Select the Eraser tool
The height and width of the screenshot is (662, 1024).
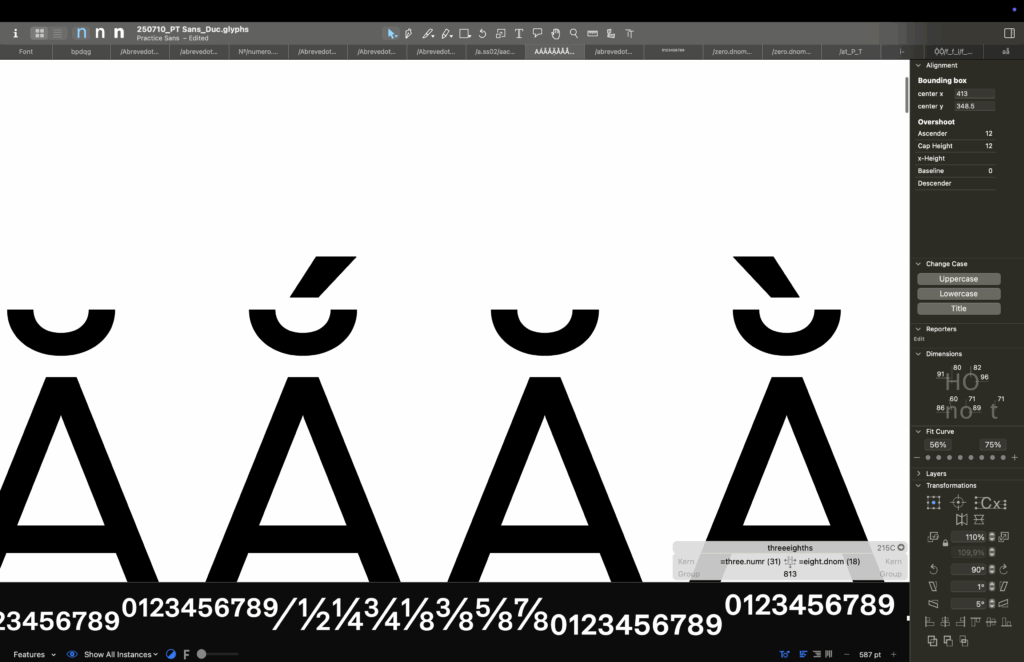point(447,33)
